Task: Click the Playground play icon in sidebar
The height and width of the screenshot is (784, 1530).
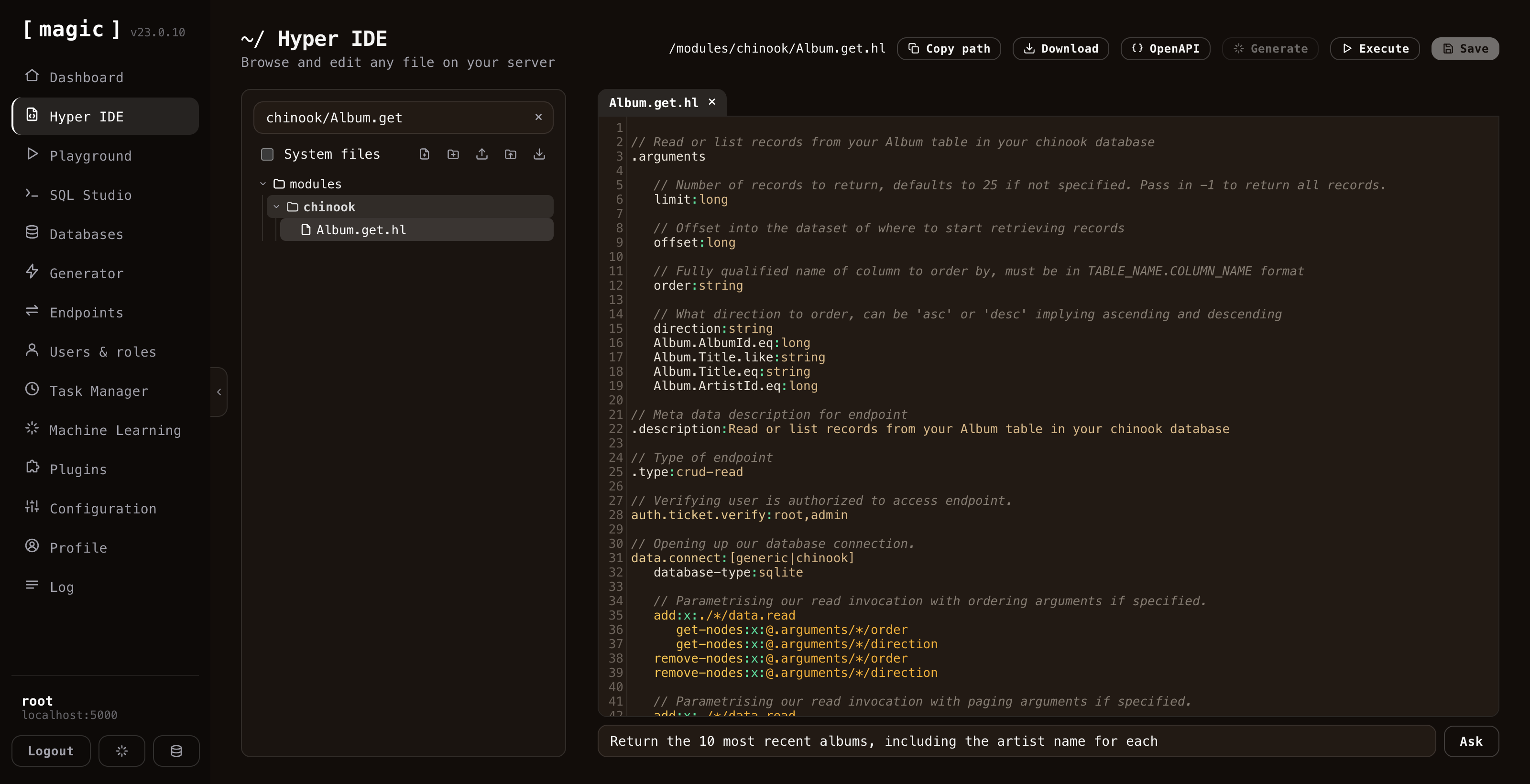Action: tap(32, 154)
